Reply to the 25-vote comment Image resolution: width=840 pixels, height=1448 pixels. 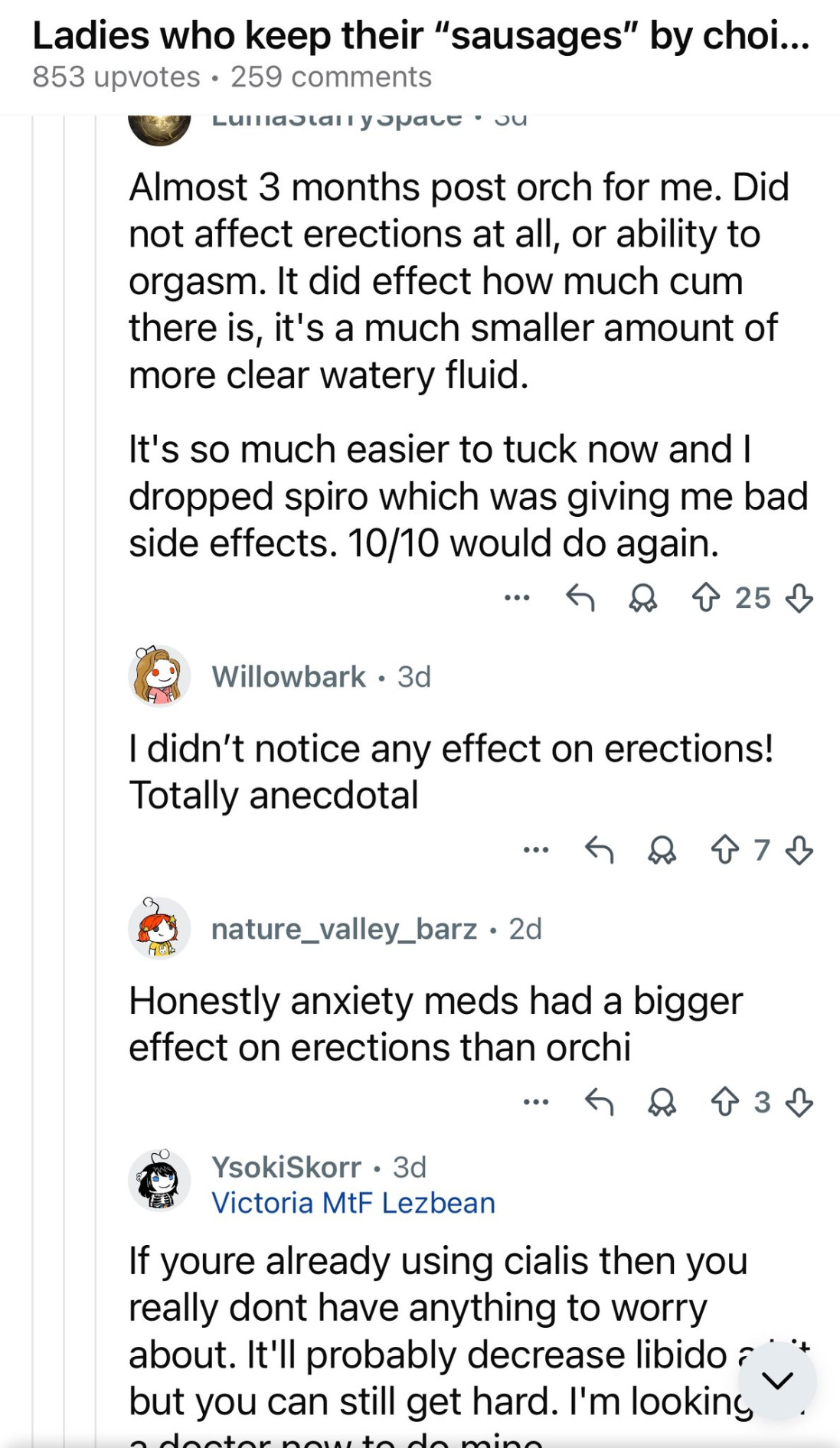[x=580, y=598]
